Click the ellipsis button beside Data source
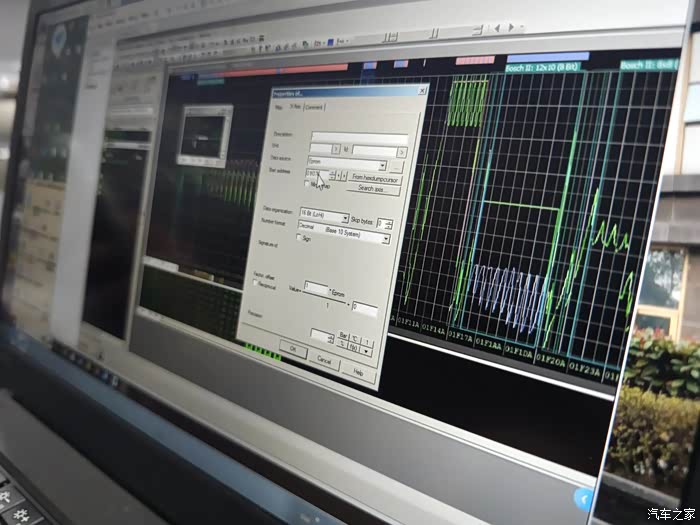Viewport: 700px width, 525px height. 396,167
